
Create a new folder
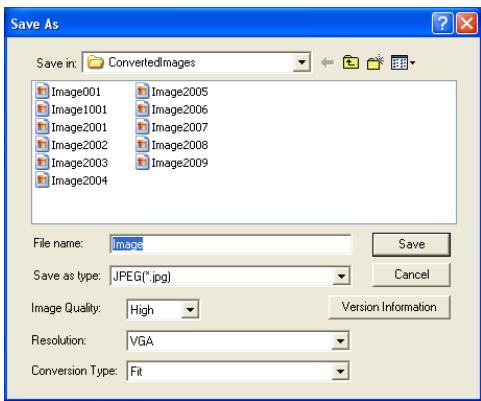(375, 62)
